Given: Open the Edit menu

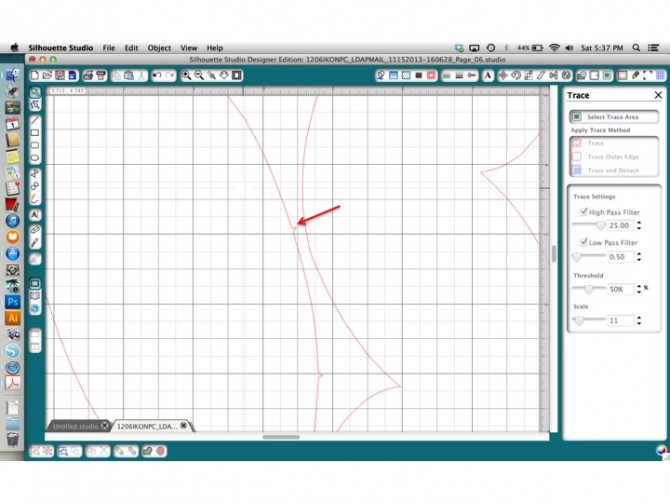Looking at the screenshot, I should 131,48.
